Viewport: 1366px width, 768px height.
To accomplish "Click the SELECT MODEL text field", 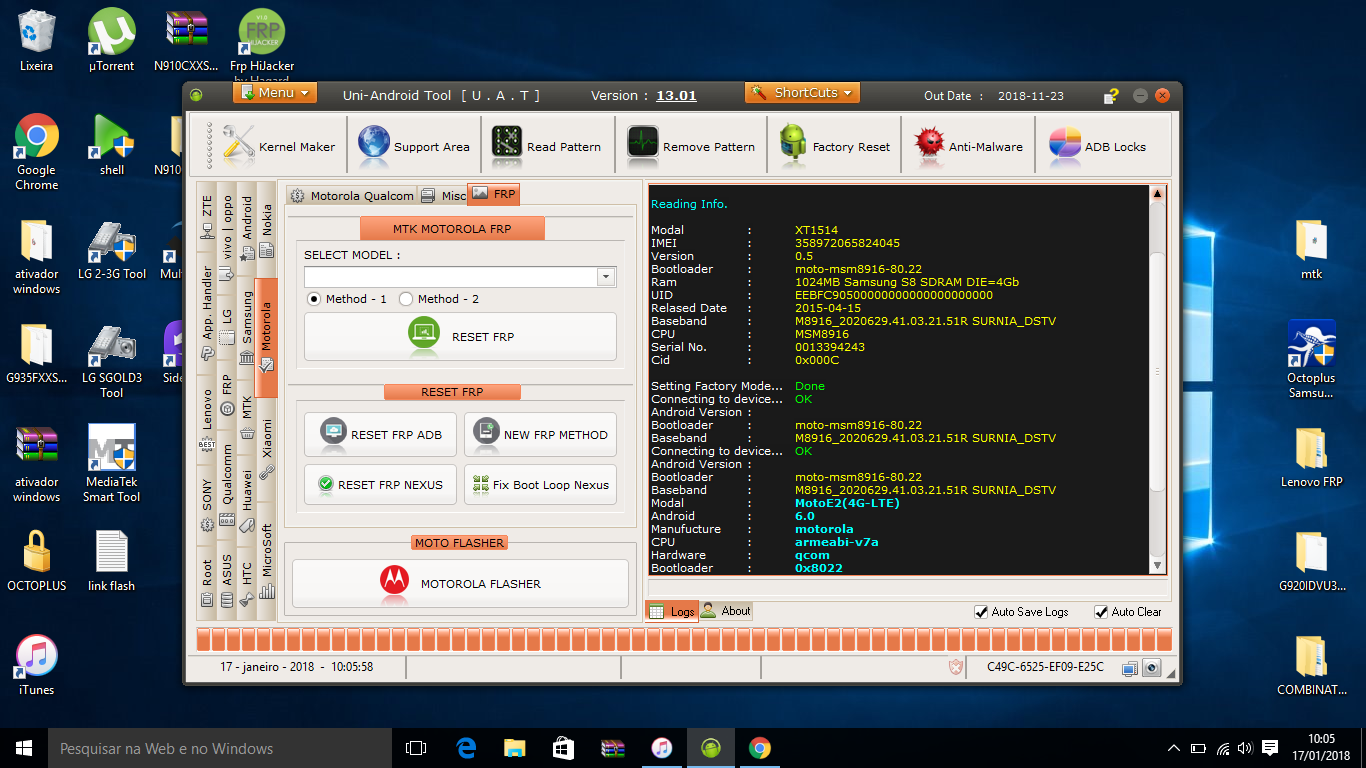I will coord(451,277).
